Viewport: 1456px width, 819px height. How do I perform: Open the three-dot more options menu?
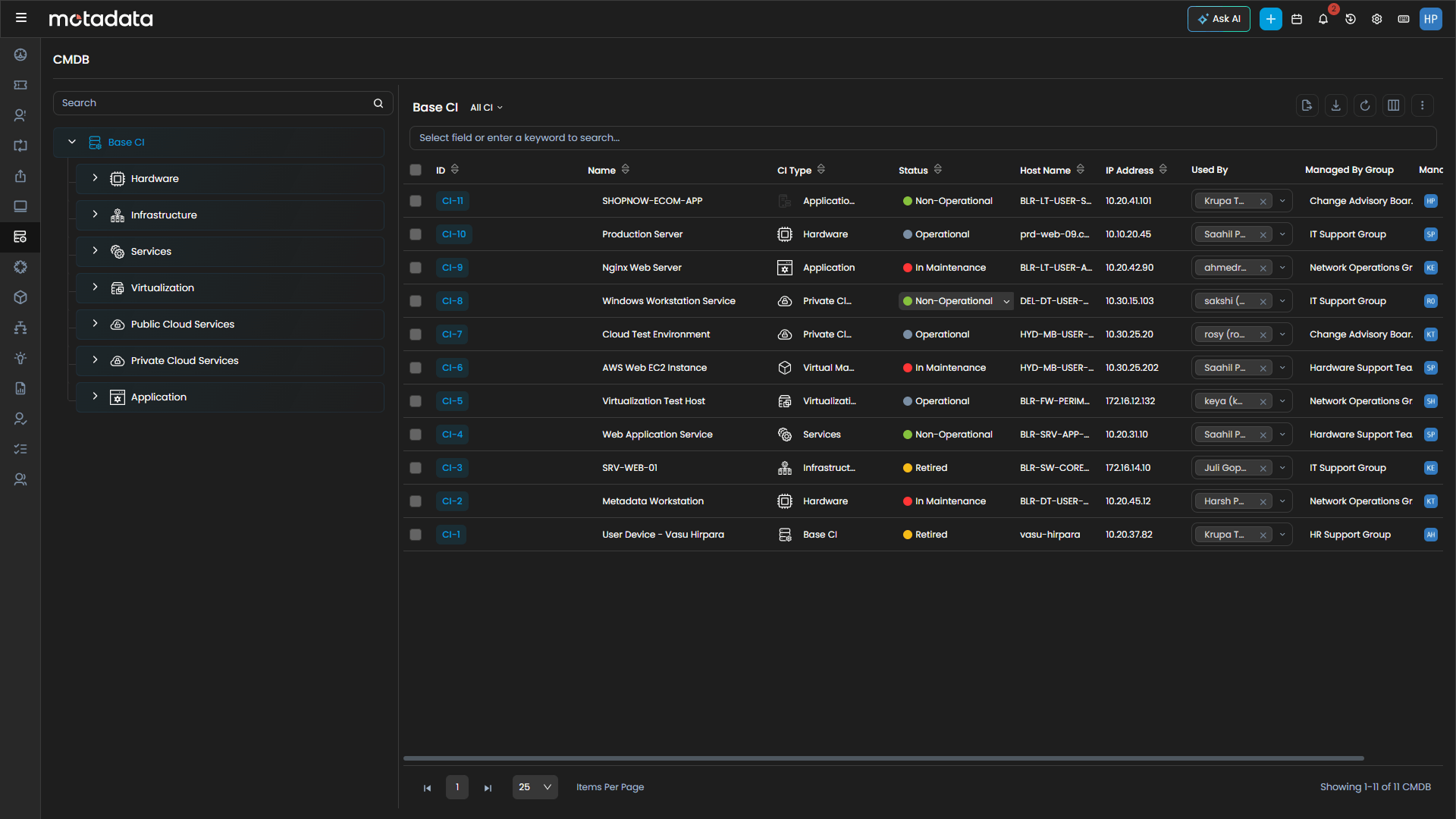click(x=1423, y=105)
